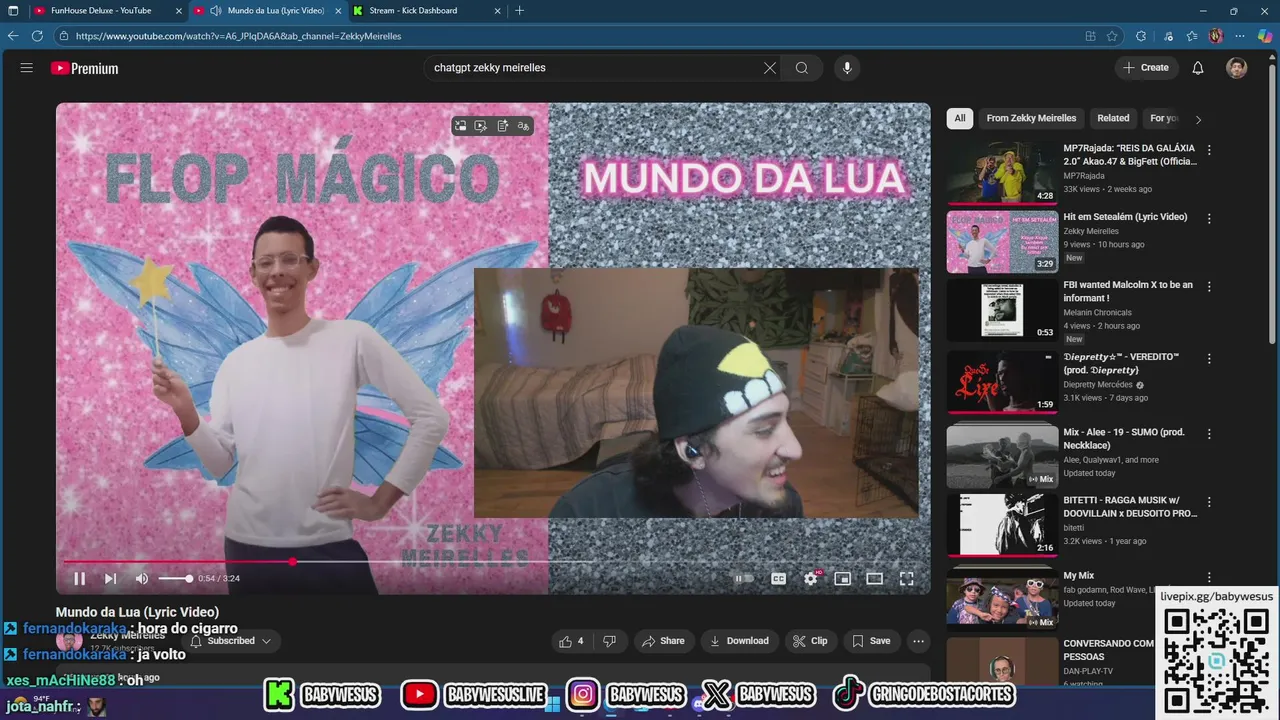Switch to miniplayer mode

(842, 578)
